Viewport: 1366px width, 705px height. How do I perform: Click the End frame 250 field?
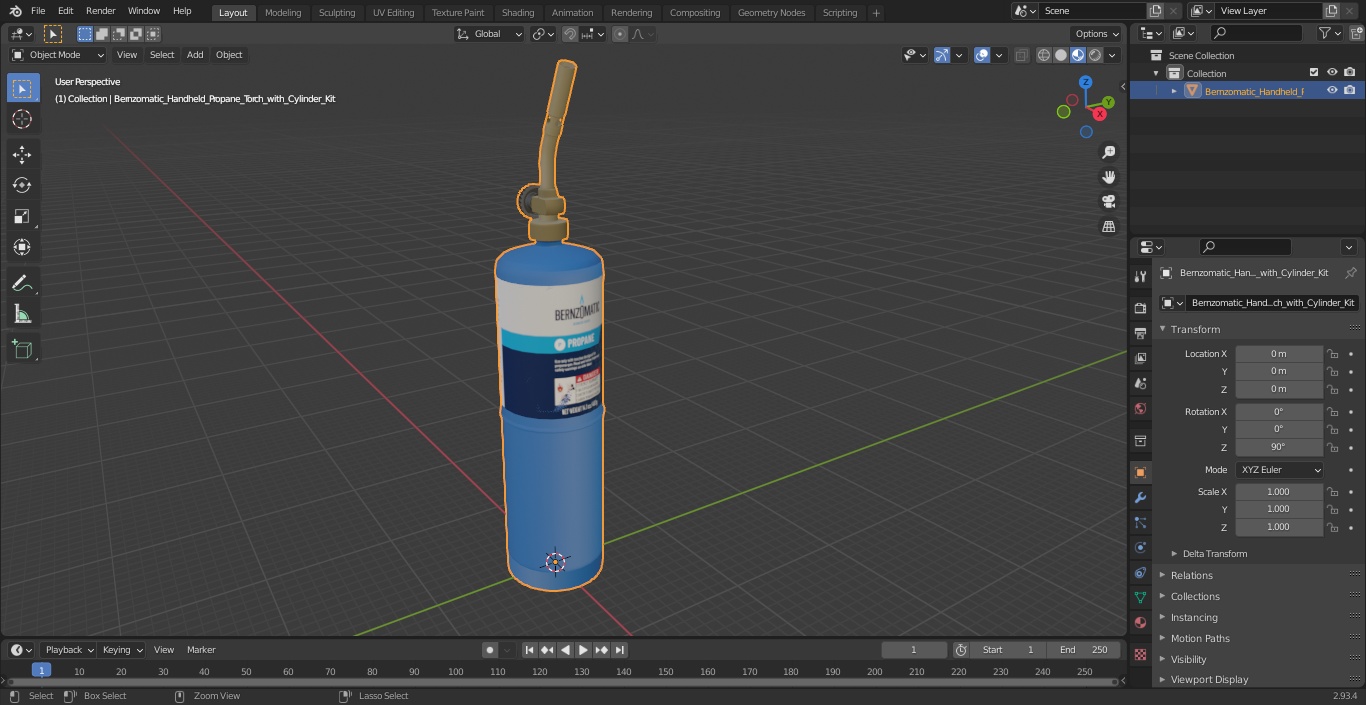[1084, 650]
